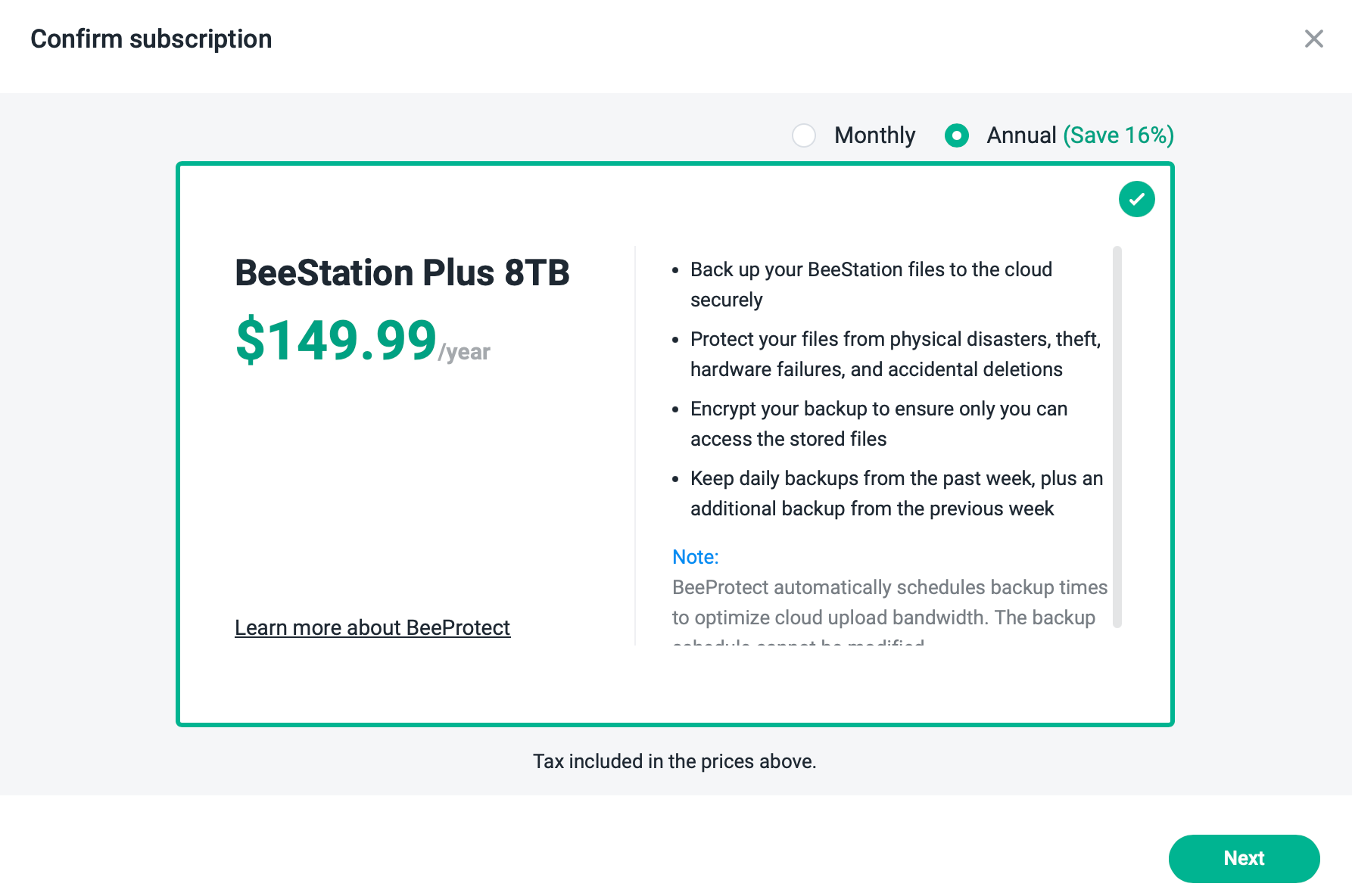Click the Monthly label text
Screen dimensions: 1352x896
[x=874, y=135]
